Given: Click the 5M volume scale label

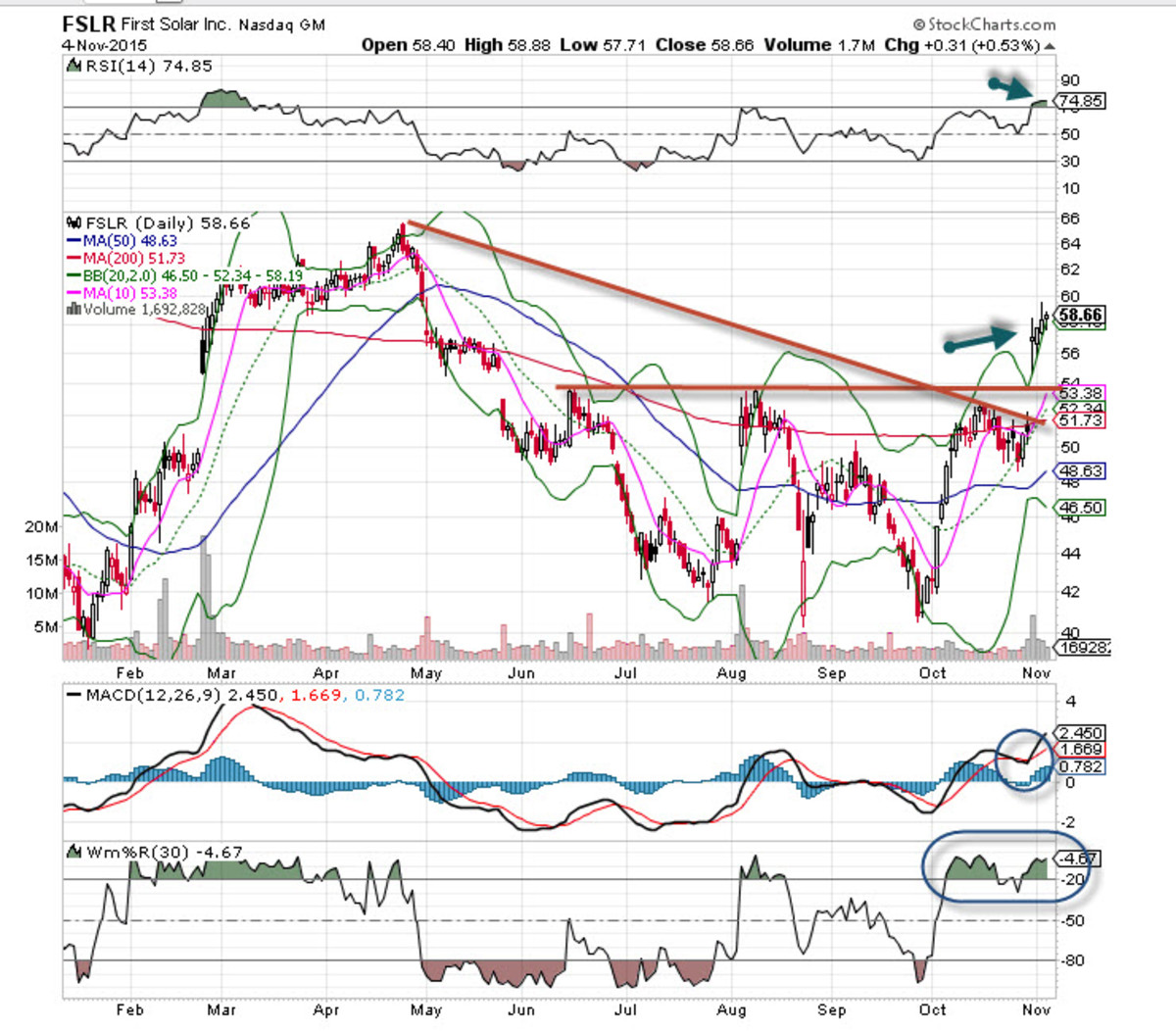Looking at the screenshot, I should [x=46, y=627].
